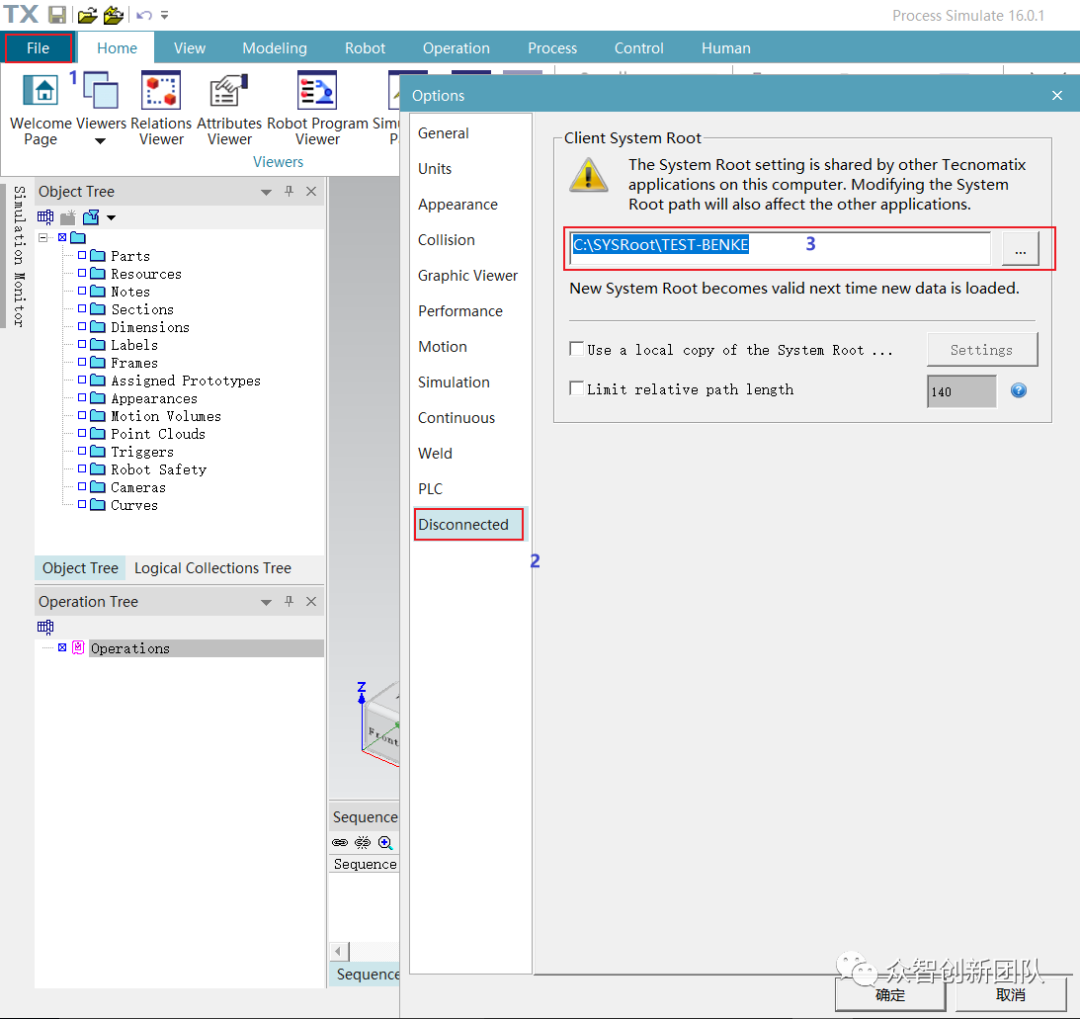Toggle display of the Parts folder

[82, 255]
